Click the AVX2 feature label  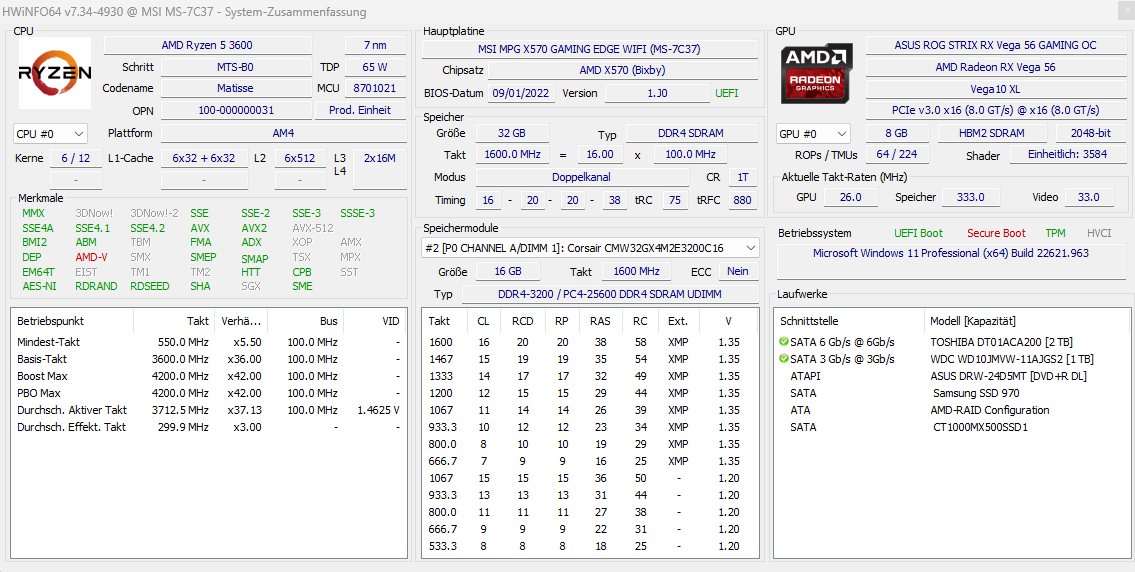pyautogui.click(x=254, y=227)
